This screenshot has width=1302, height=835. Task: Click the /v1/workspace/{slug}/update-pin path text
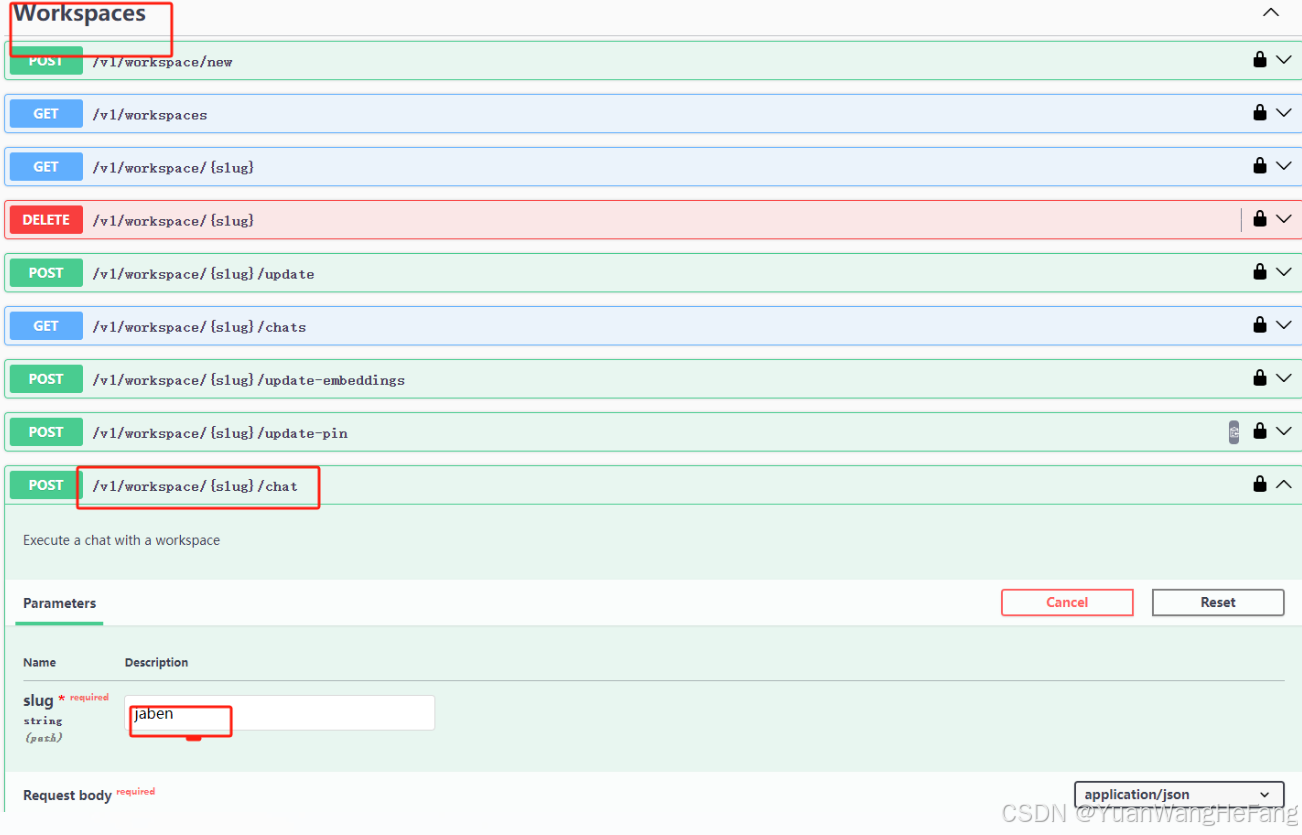point(220,433)
